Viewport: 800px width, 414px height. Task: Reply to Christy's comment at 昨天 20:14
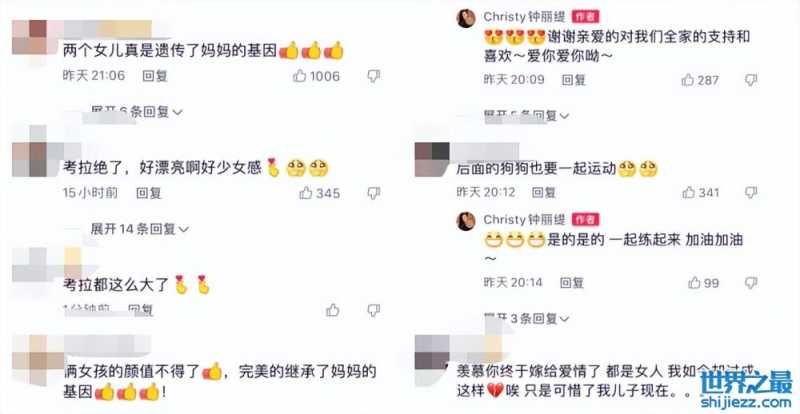tap(571, 282)
